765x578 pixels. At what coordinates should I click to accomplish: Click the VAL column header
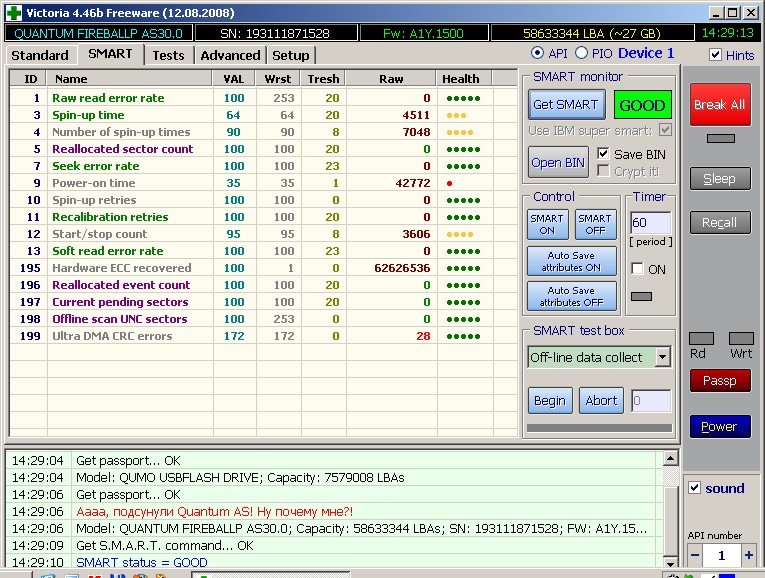(234, 79)
